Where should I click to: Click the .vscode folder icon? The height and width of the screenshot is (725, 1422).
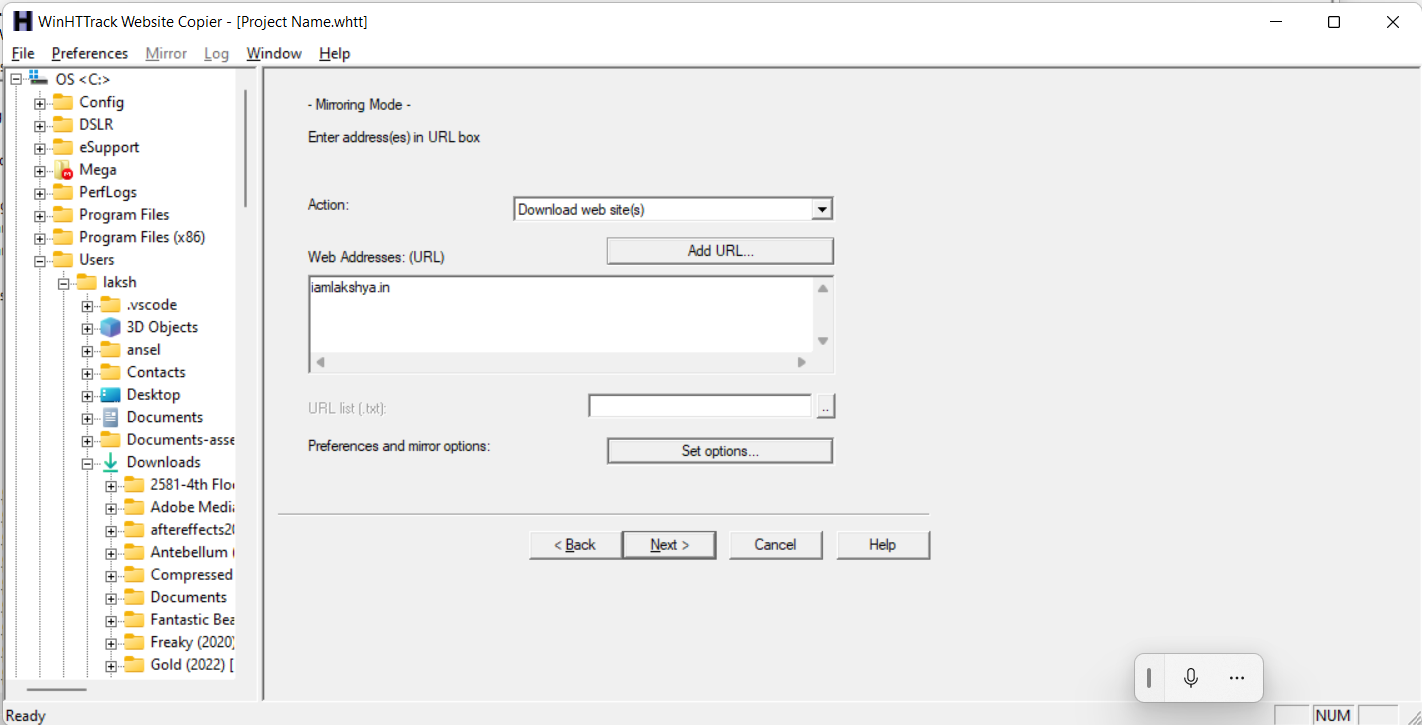click(x=110, y=305)
